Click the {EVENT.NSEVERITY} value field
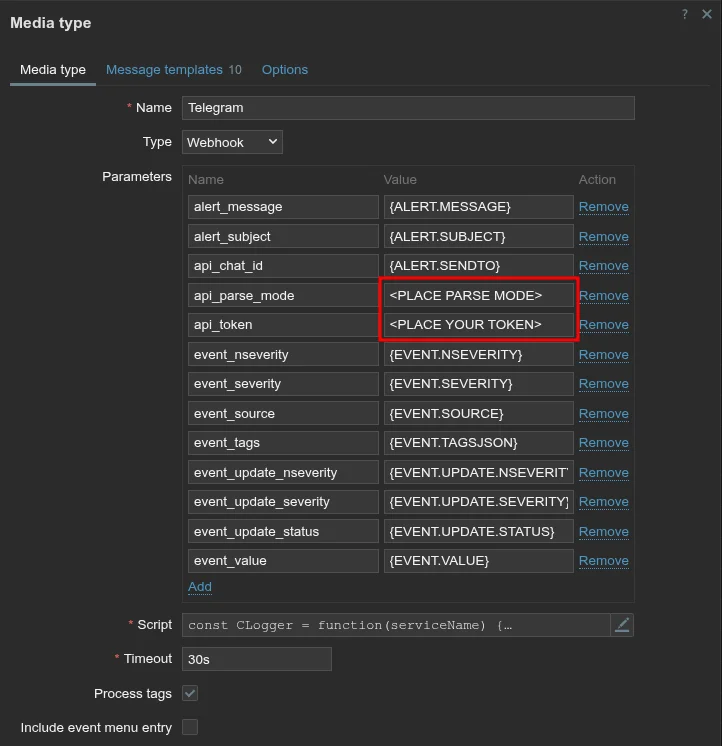The image size is (722, 746). [478, 354]
